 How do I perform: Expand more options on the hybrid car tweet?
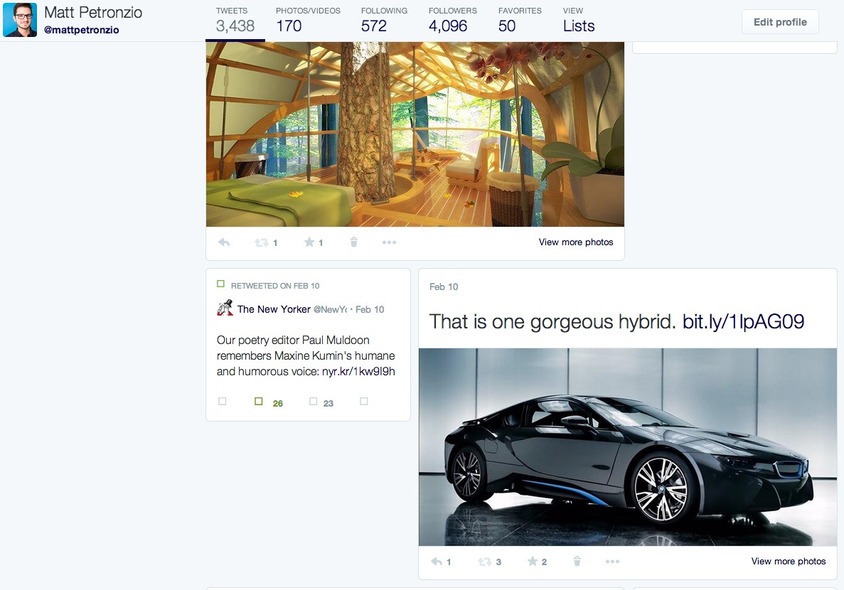(x=613, y=562)
